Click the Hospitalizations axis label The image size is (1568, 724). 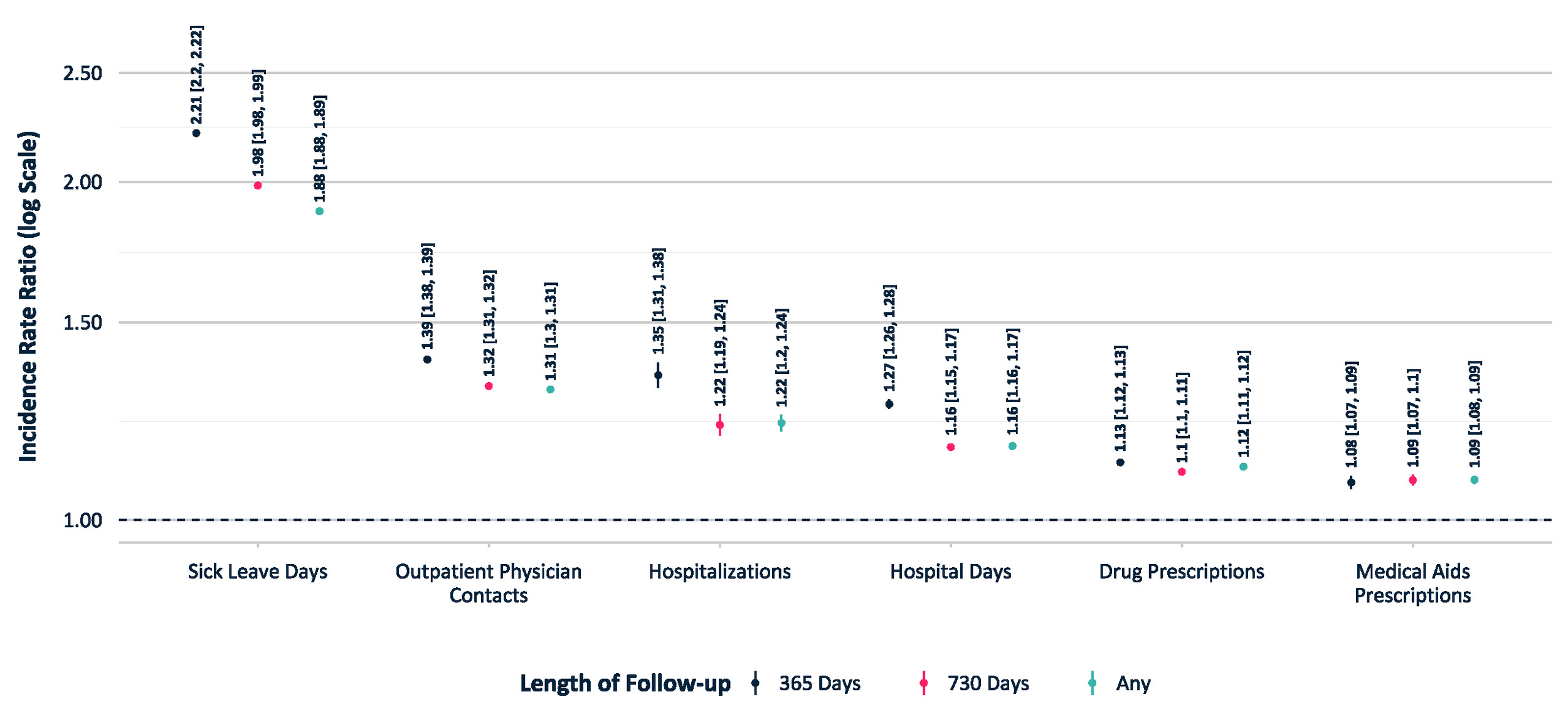coord(719,572)
